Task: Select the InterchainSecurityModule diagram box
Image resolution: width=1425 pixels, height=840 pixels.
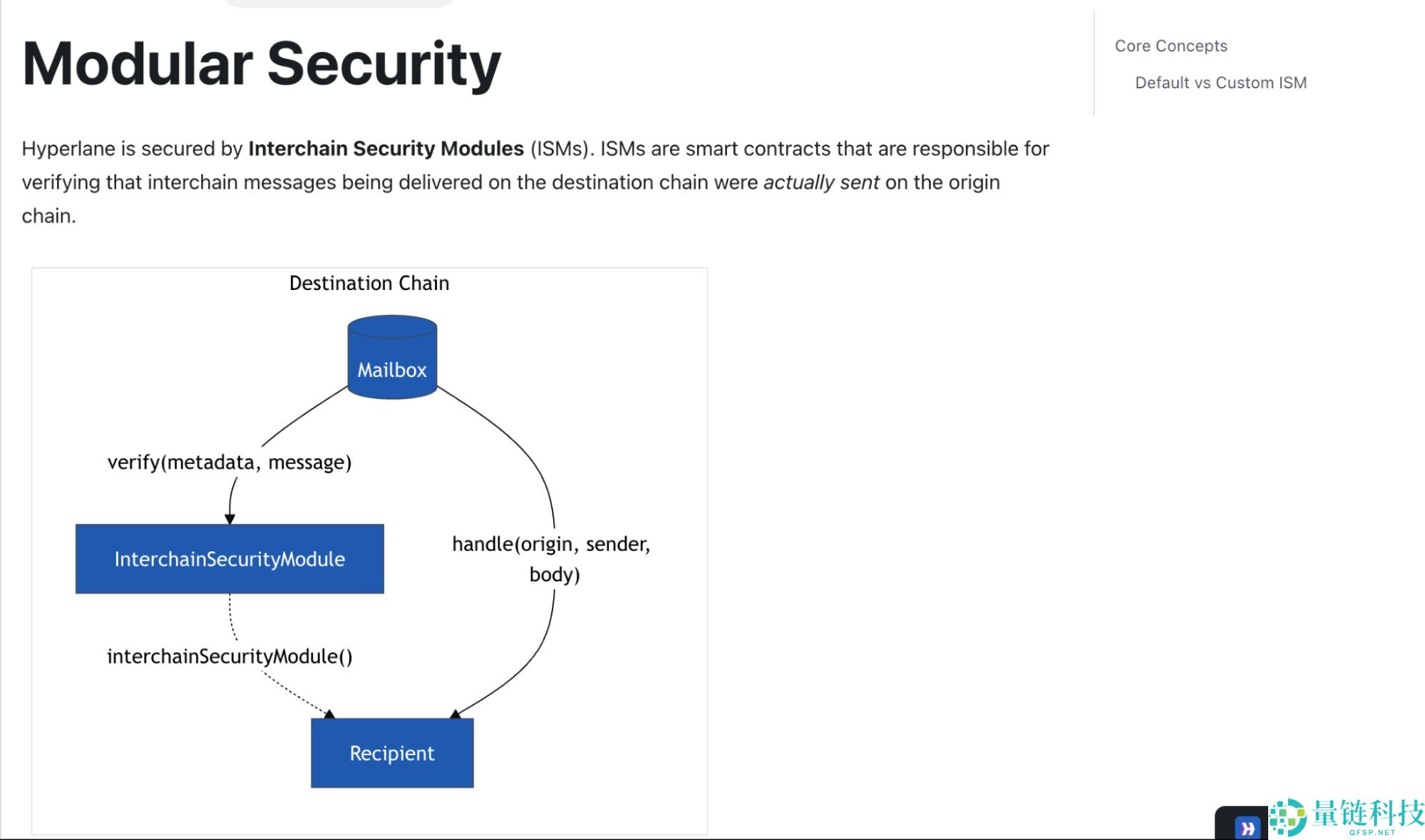Action: (230, 559)
